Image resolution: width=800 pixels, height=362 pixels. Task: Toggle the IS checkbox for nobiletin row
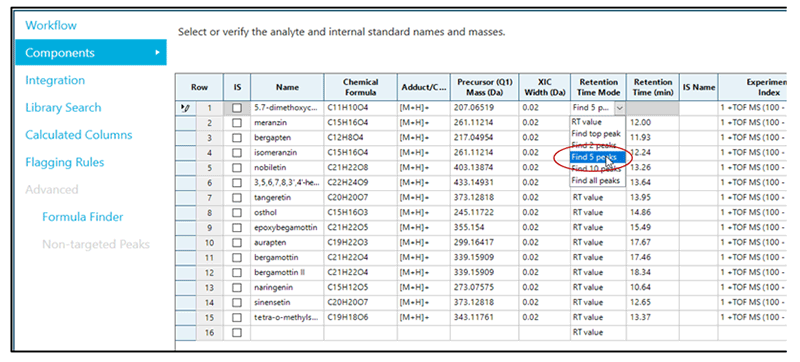tap(237, 168)
